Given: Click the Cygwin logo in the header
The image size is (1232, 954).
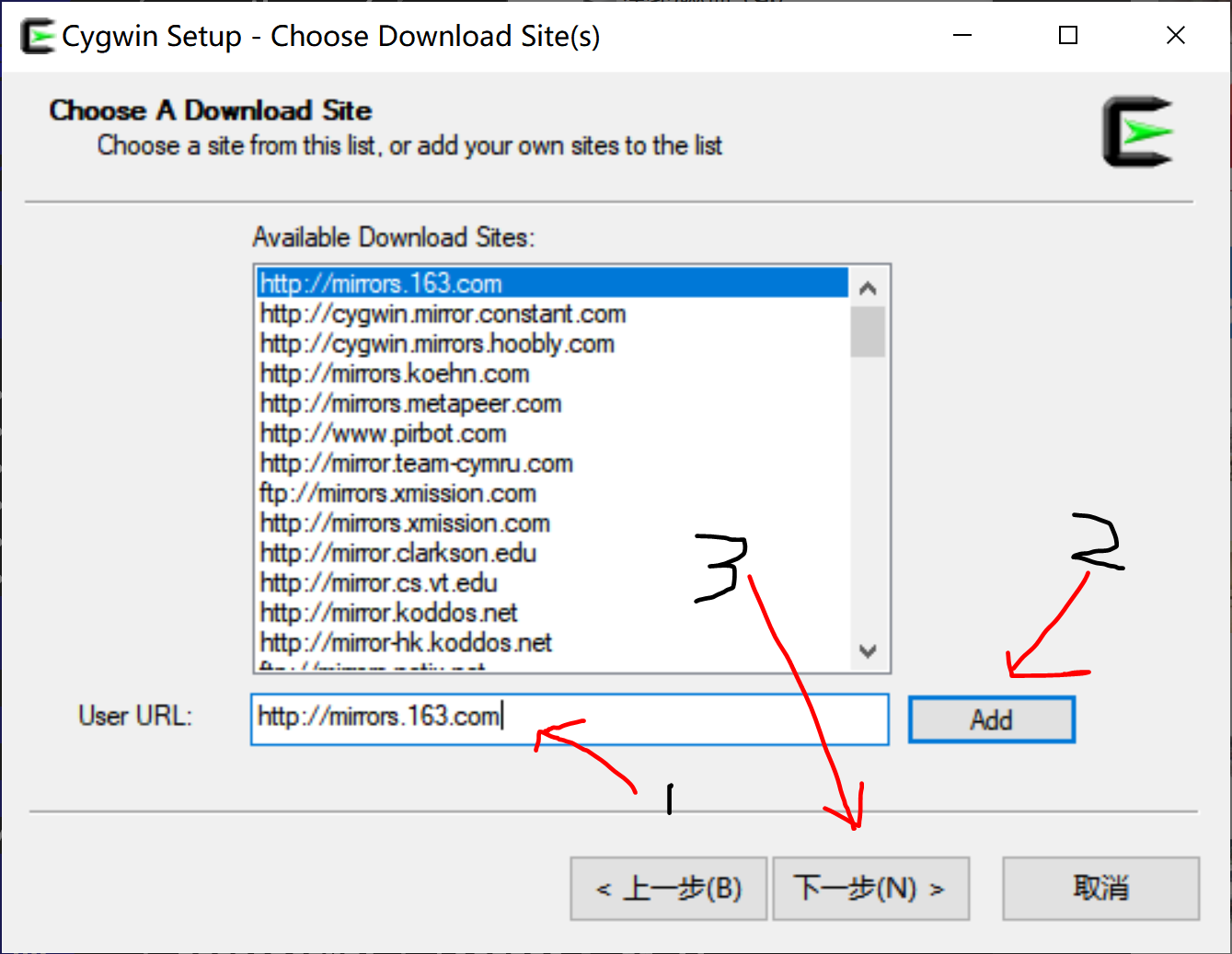Looking at the screenshot, I should (1138, 132).
